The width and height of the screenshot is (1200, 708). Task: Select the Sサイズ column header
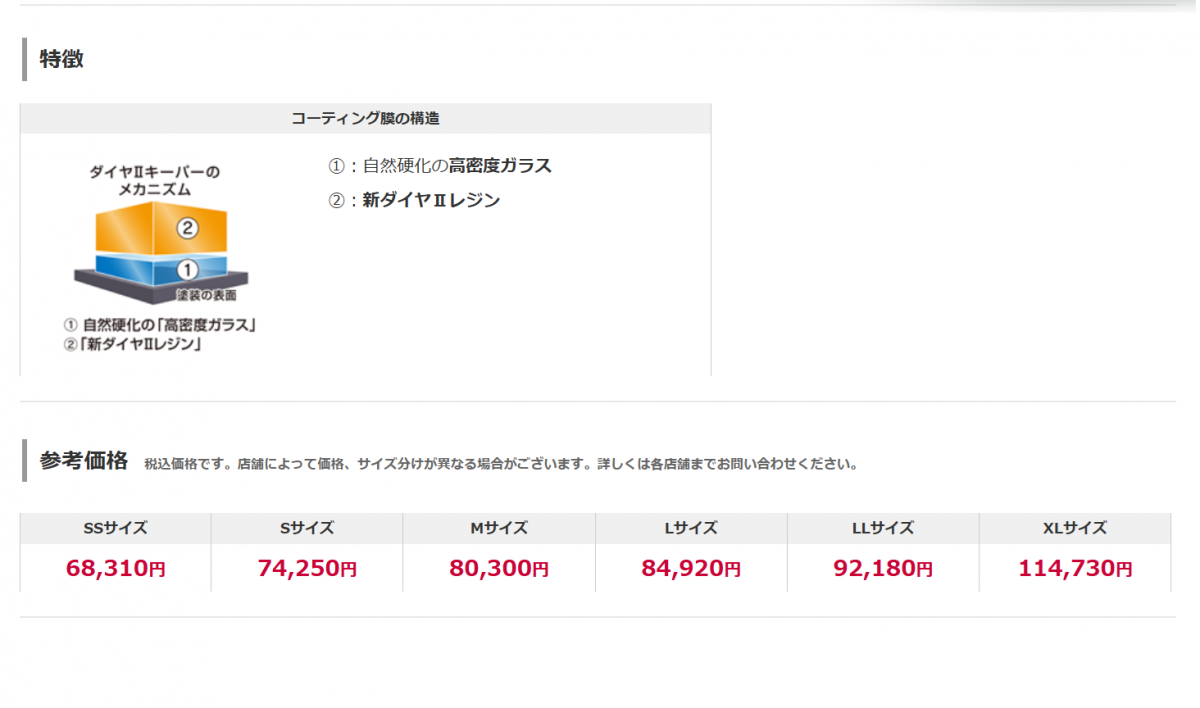tap(307, 528)
